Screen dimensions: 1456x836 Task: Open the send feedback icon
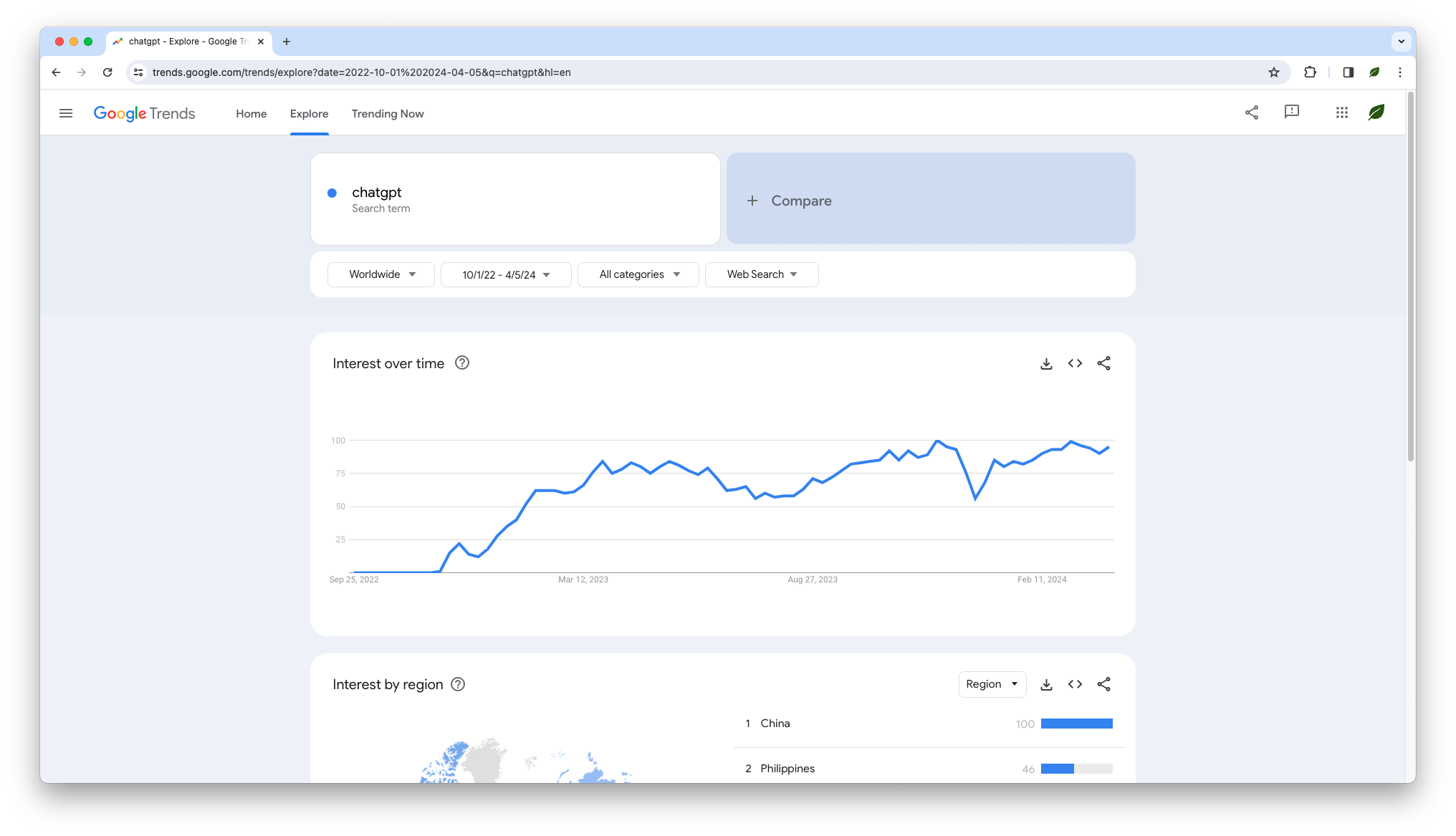(1292, 112)
